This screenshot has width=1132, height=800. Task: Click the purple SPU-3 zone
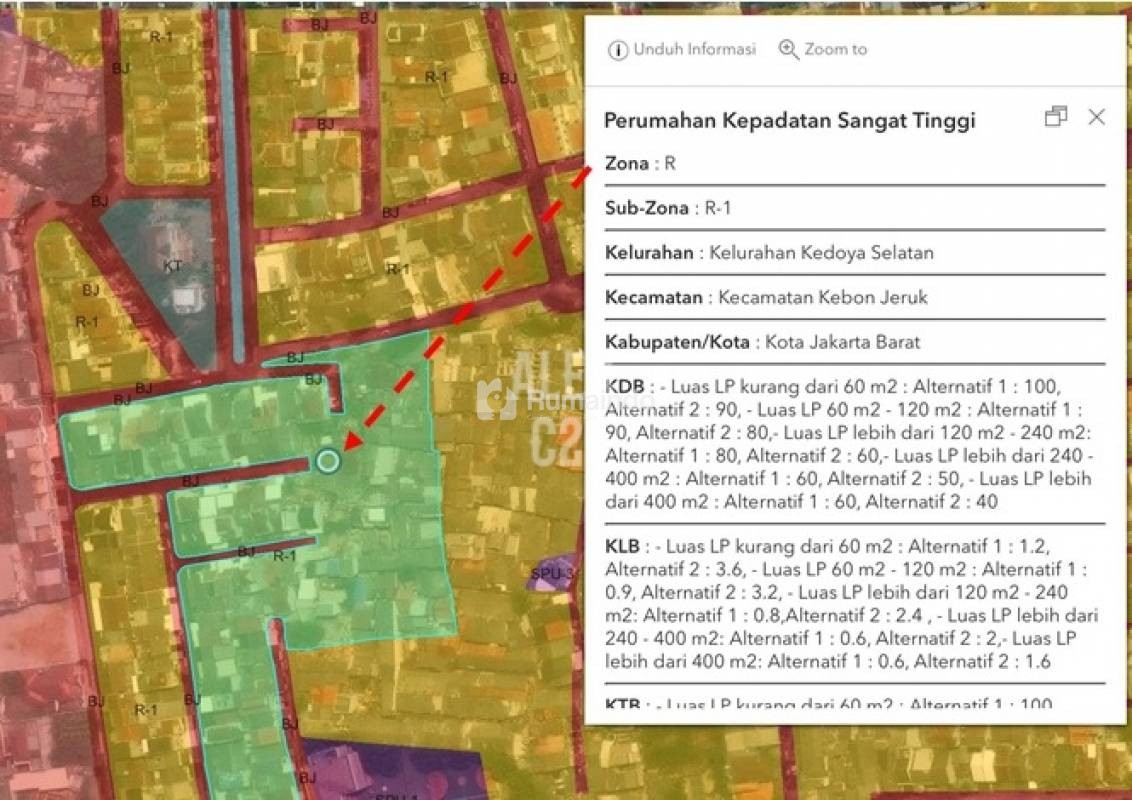point(552,572)
